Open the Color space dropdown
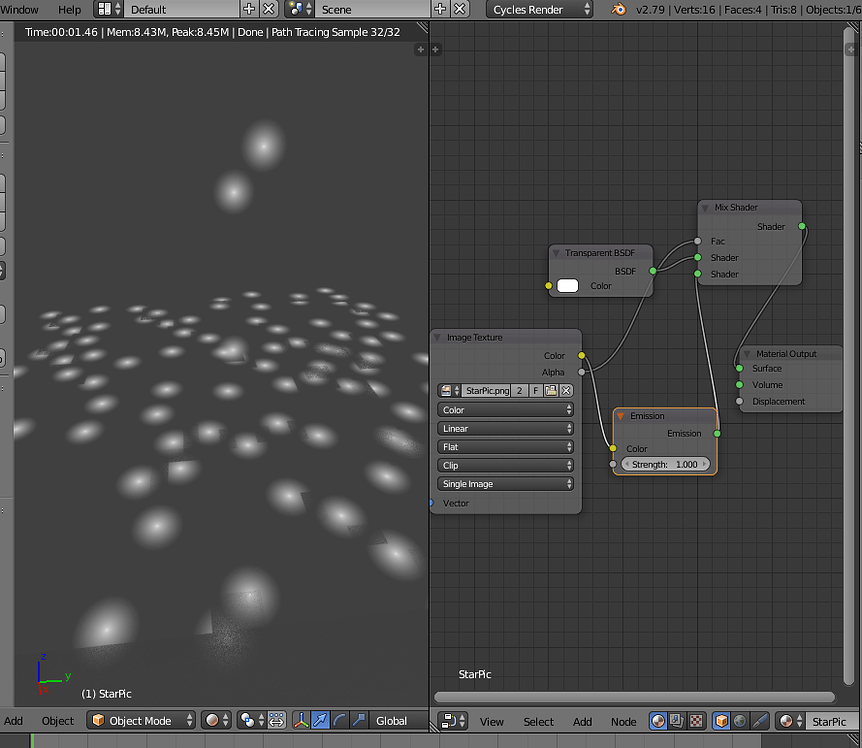This screenshot has height=748, width=862. click(506, 410)
